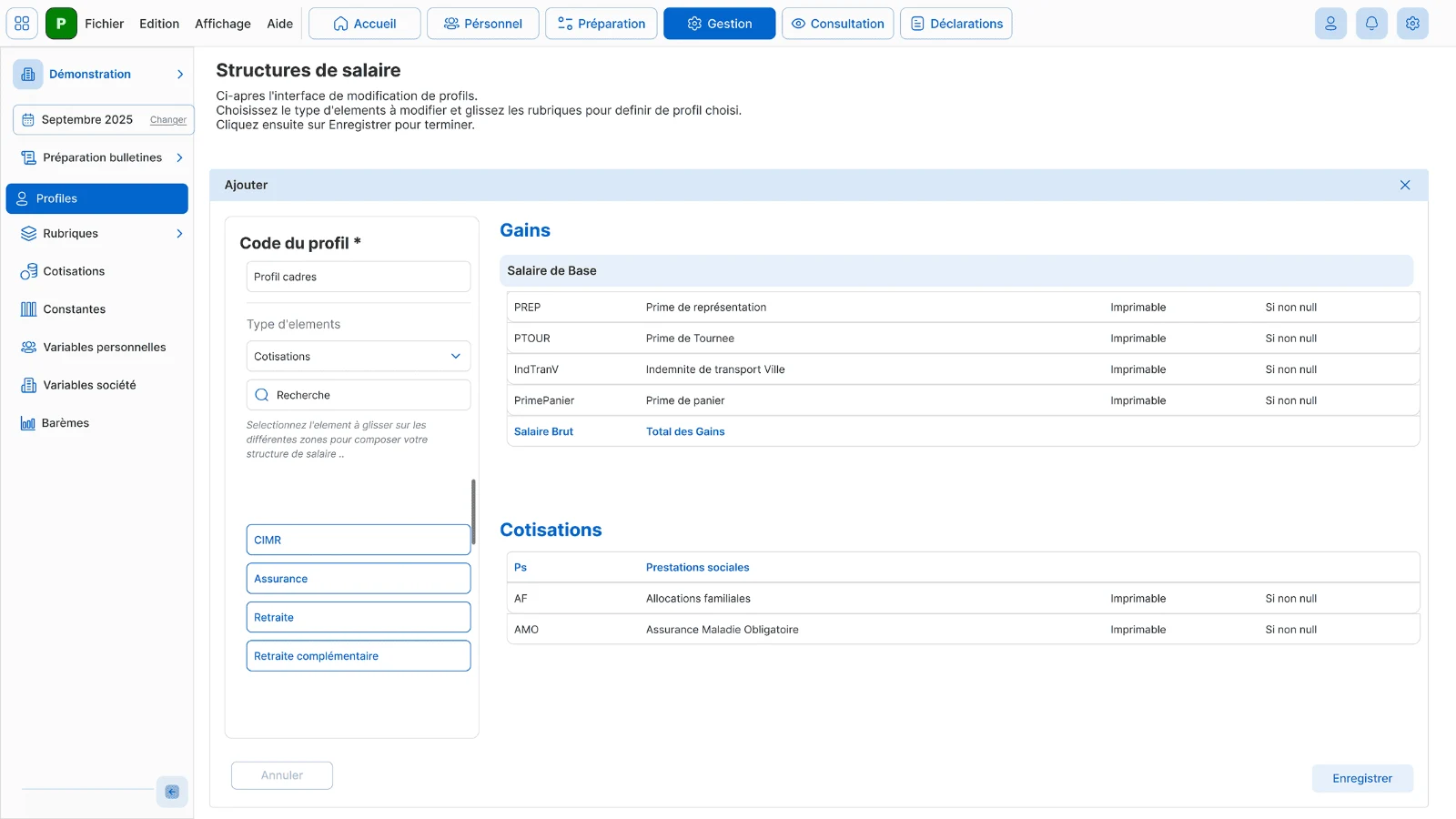
Task: Switch to the Accueil tab
Action: pyautogui.click(x=365, y=24)
